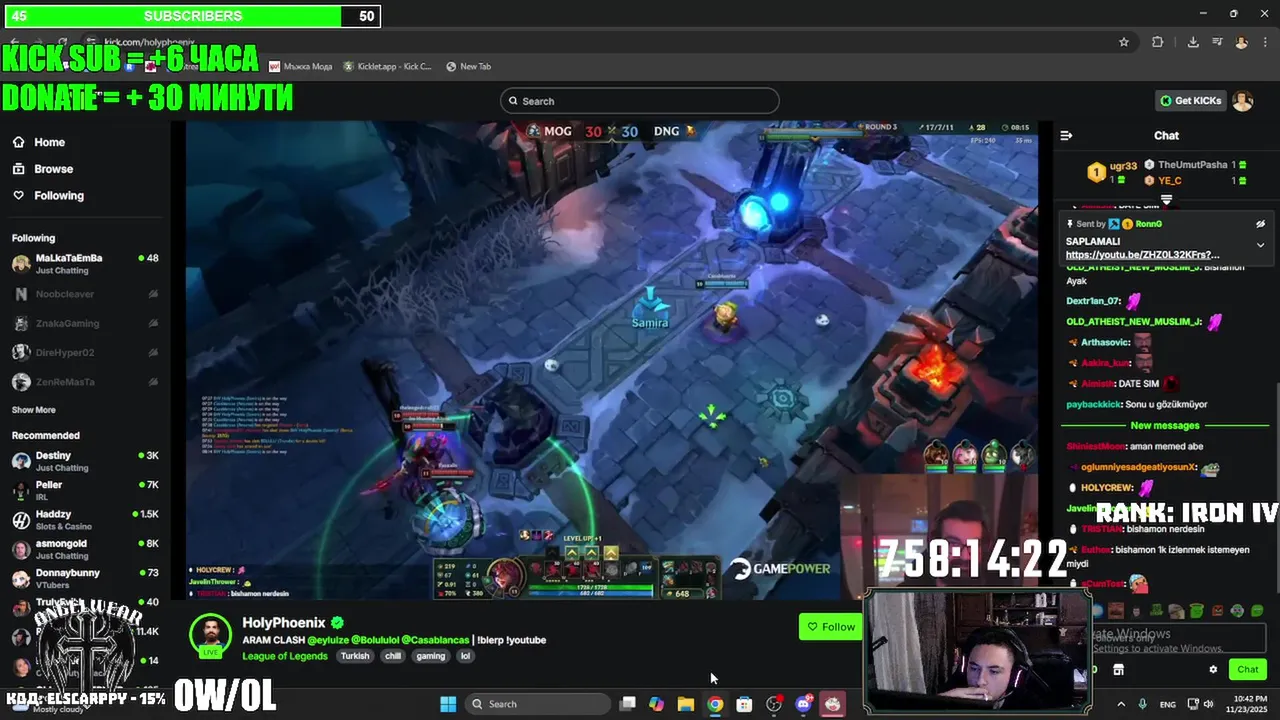
Task: Expand the gift leaderboard handle
Action: (1166, 201)
